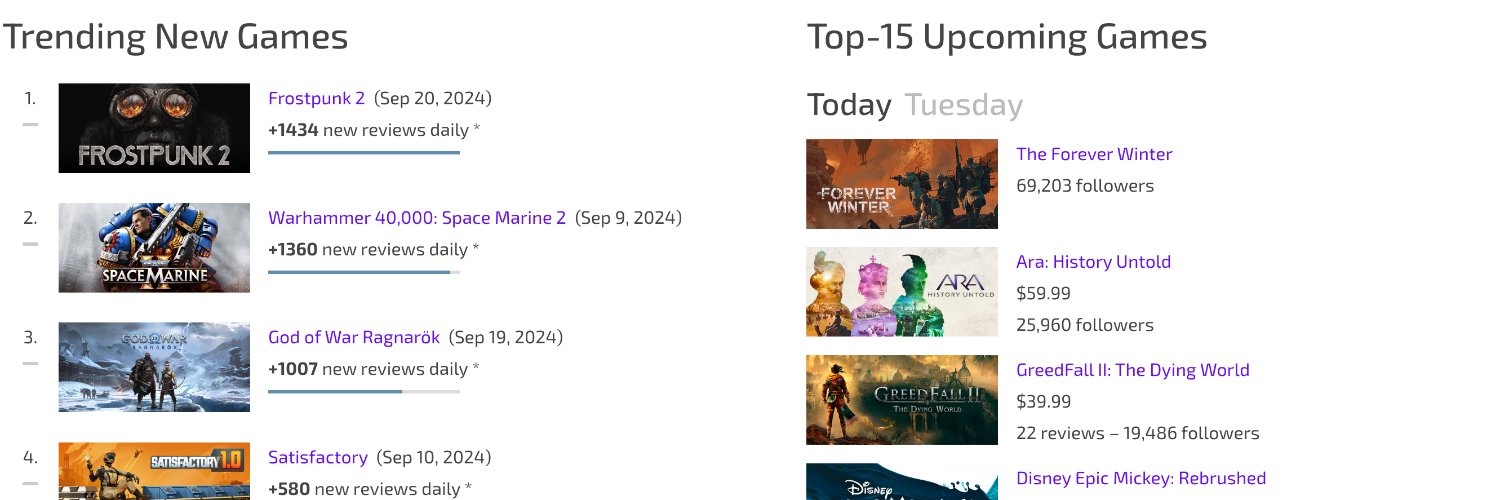Switch to the Tuesday tab
The image size is (1500, 500).
pos(964,105)
